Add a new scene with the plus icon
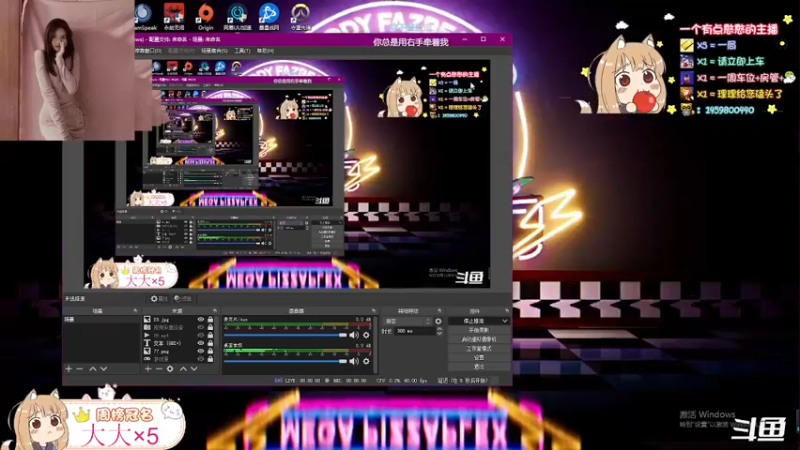800x450 pixels. click(69, 368)
